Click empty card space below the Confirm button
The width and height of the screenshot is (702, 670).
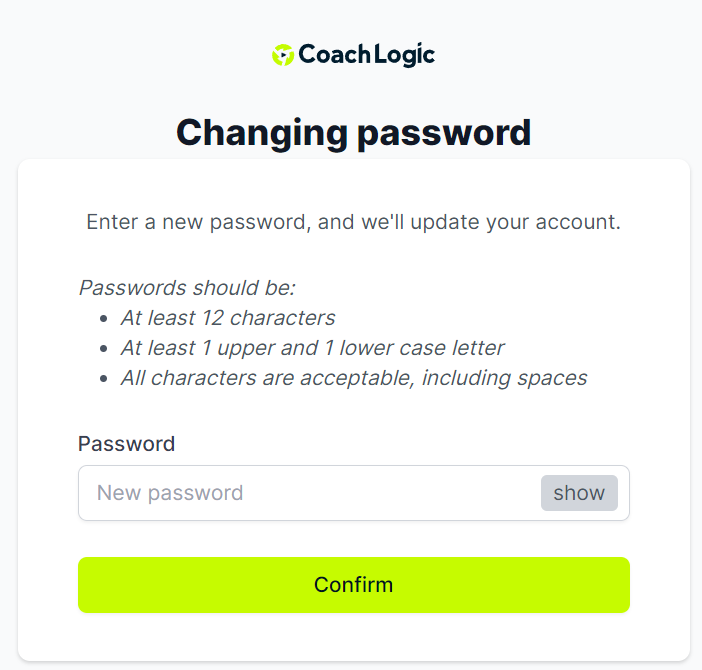coord(354,636)
